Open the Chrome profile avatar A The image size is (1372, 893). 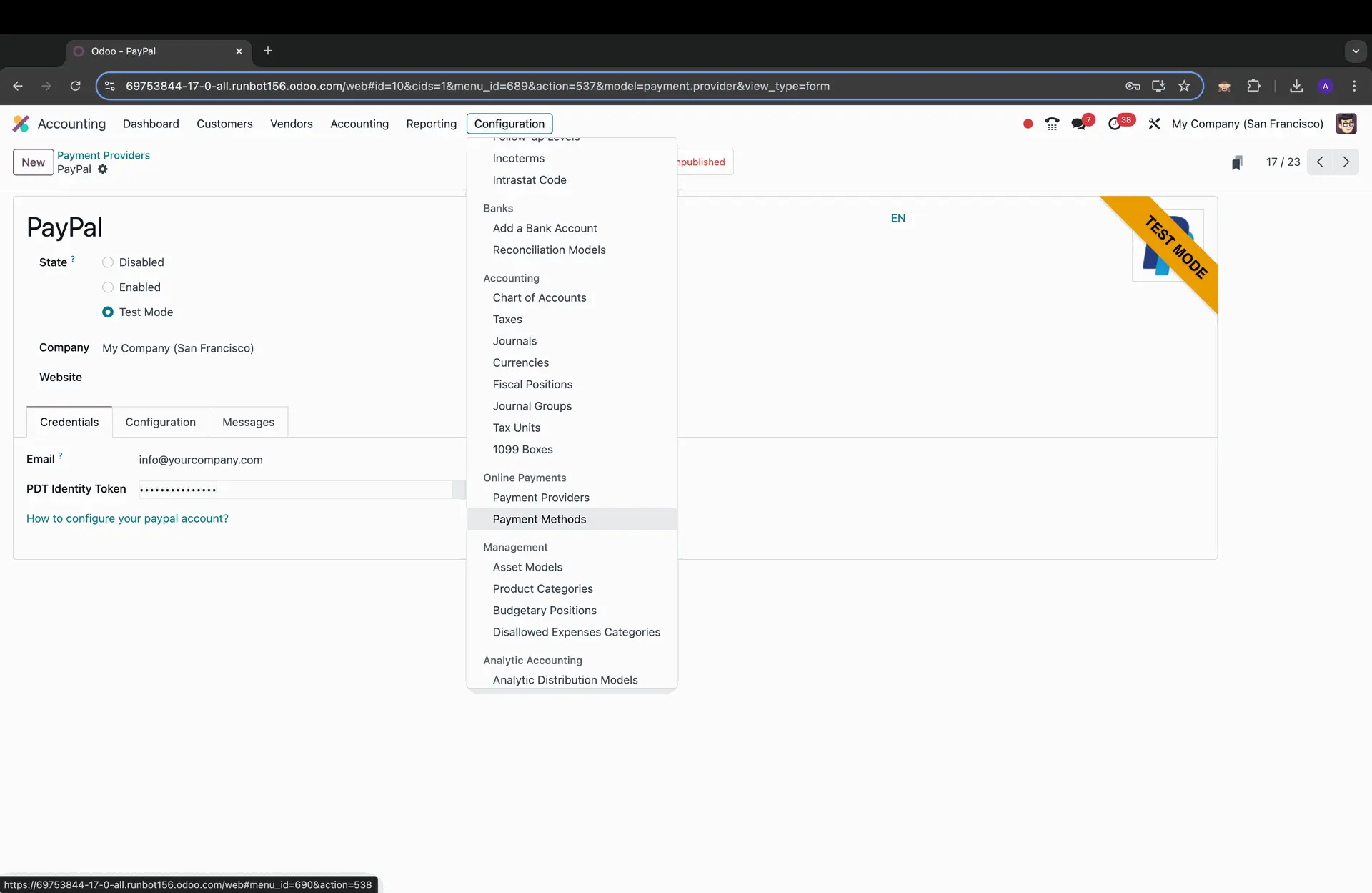click(1326, 86)
